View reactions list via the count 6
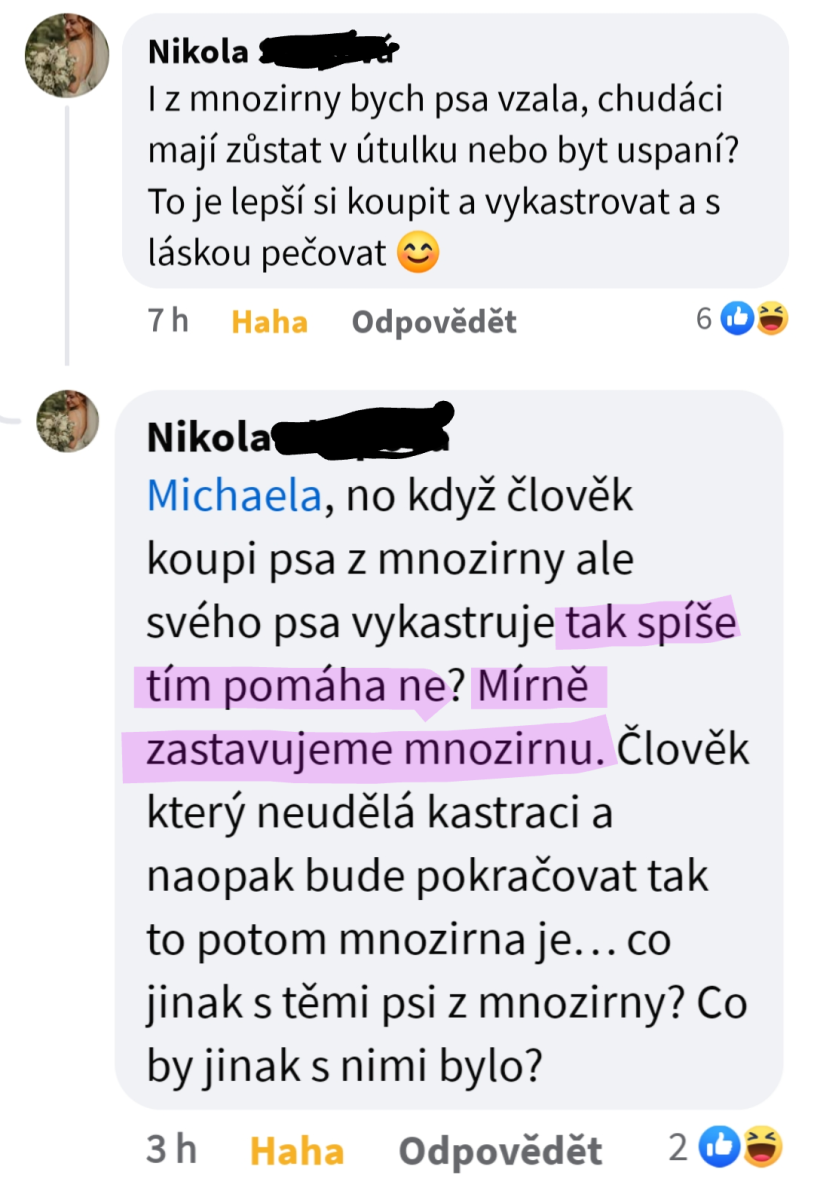Screen dimensions: 814x1200 click(704, 319)
